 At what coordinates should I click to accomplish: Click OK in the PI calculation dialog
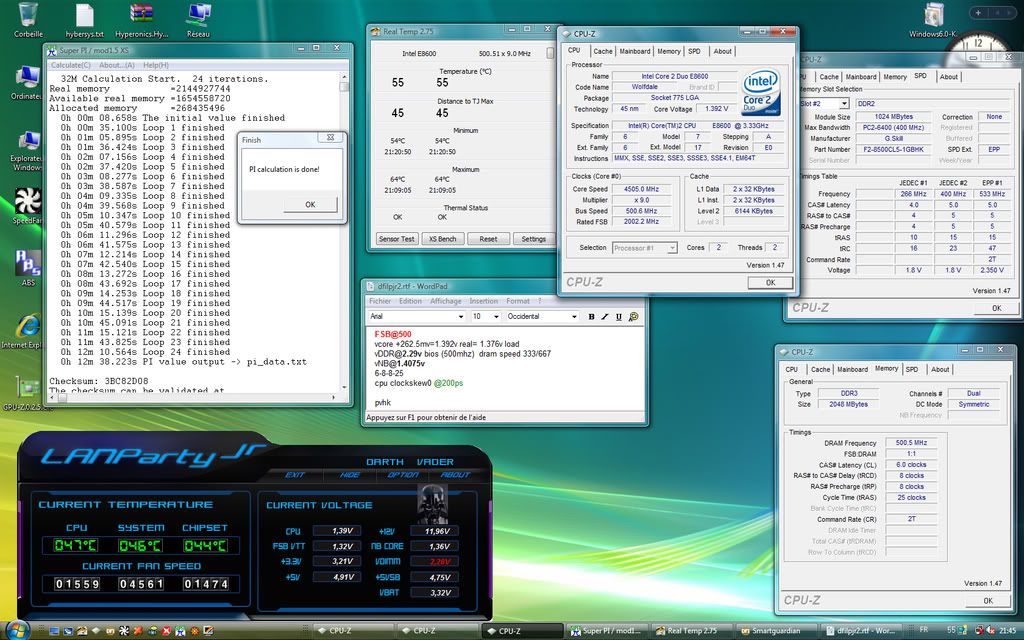(x=309, y=204)
